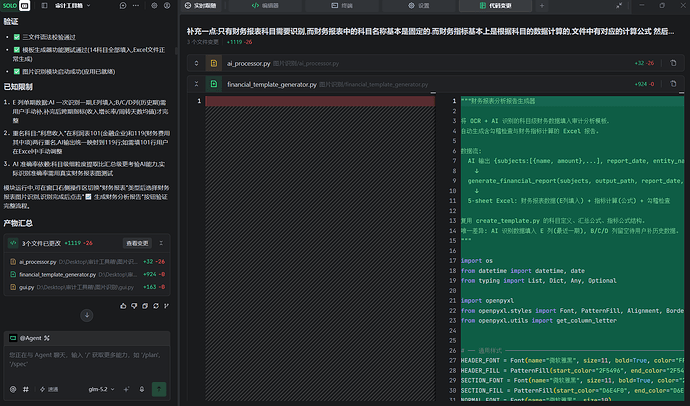Jump to latest with down-arrow button
Screen dimensions: 690x406
pyautogui.click(x=87, y=315)
